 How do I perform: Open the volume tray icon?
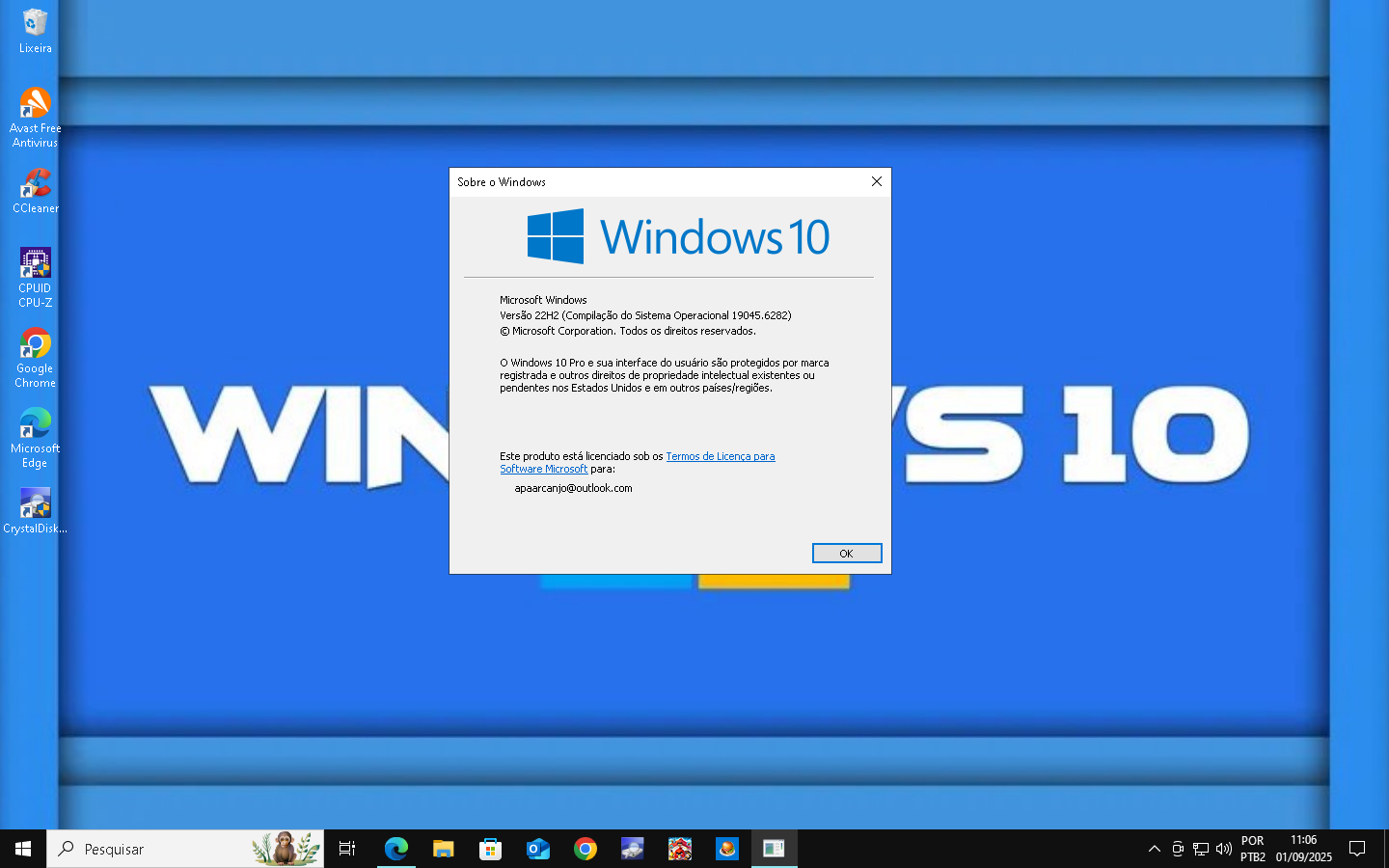click(1224, 849)
